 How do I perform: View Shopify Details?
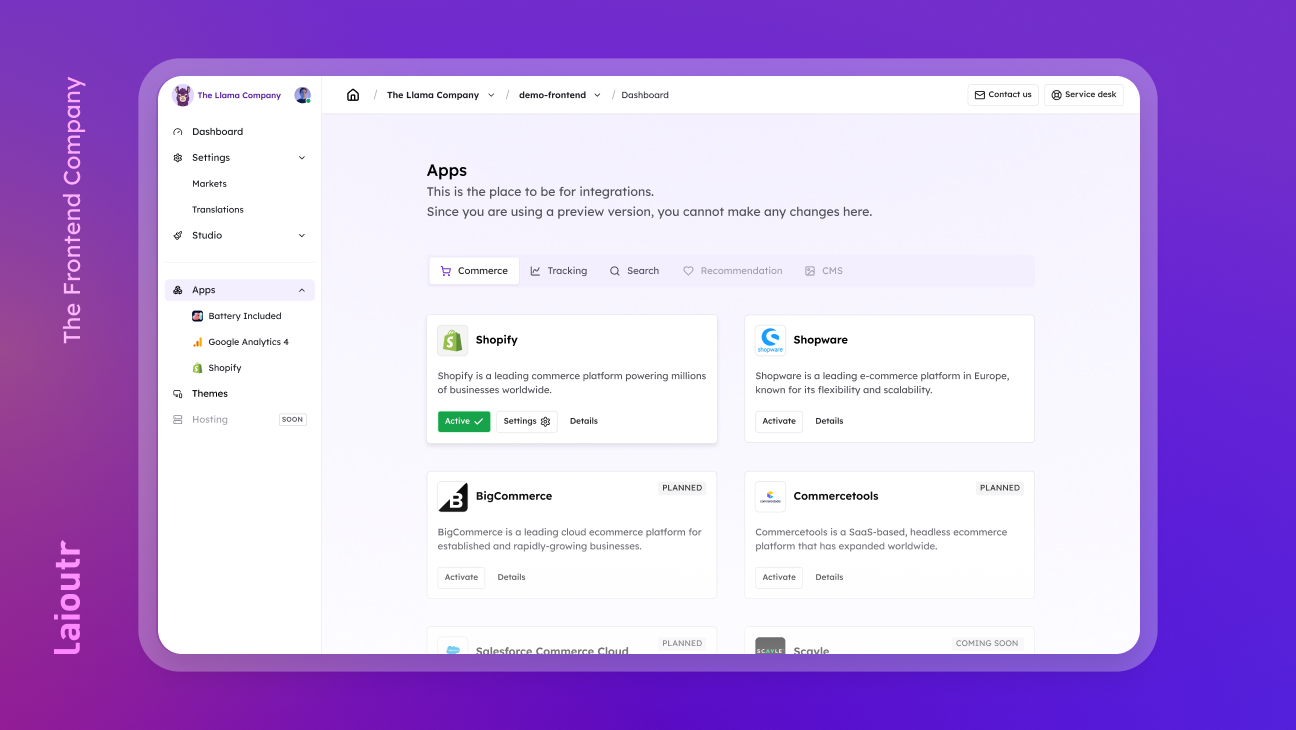[x=584, y=421]
